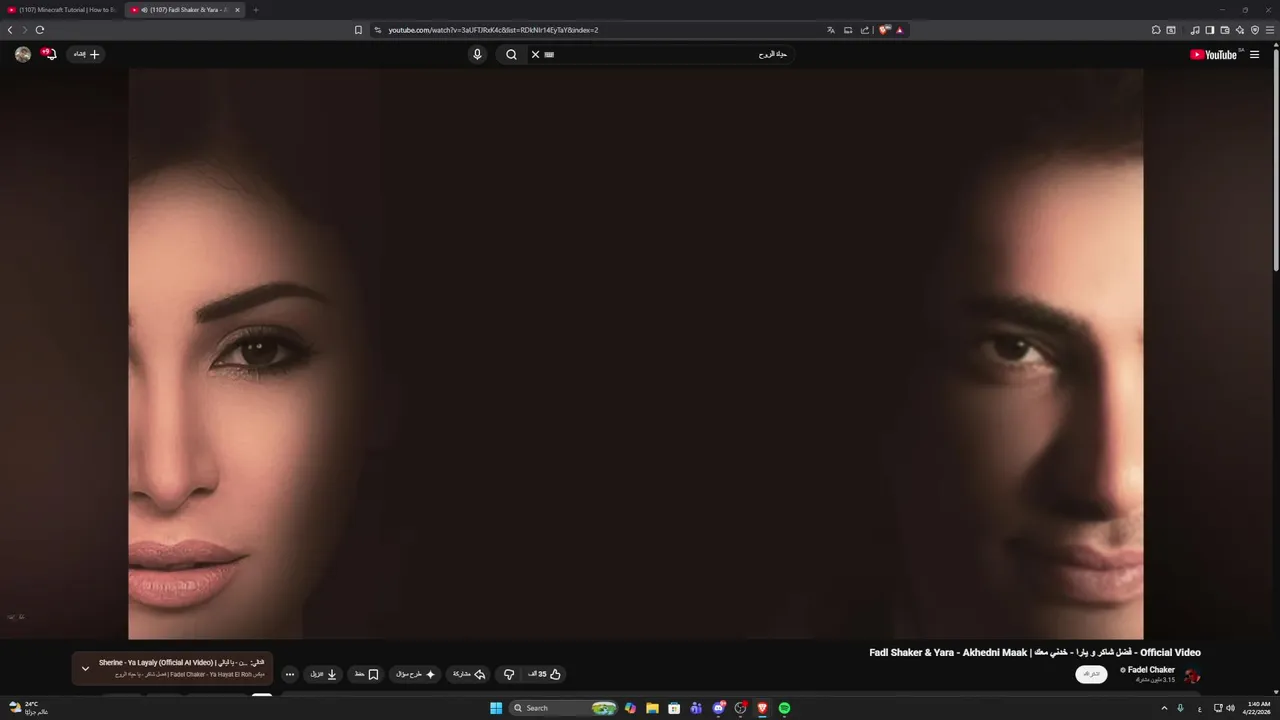Show hidden system tray icons
This screenshot has width=1280, height=720.
click(x=1164, y=708)
